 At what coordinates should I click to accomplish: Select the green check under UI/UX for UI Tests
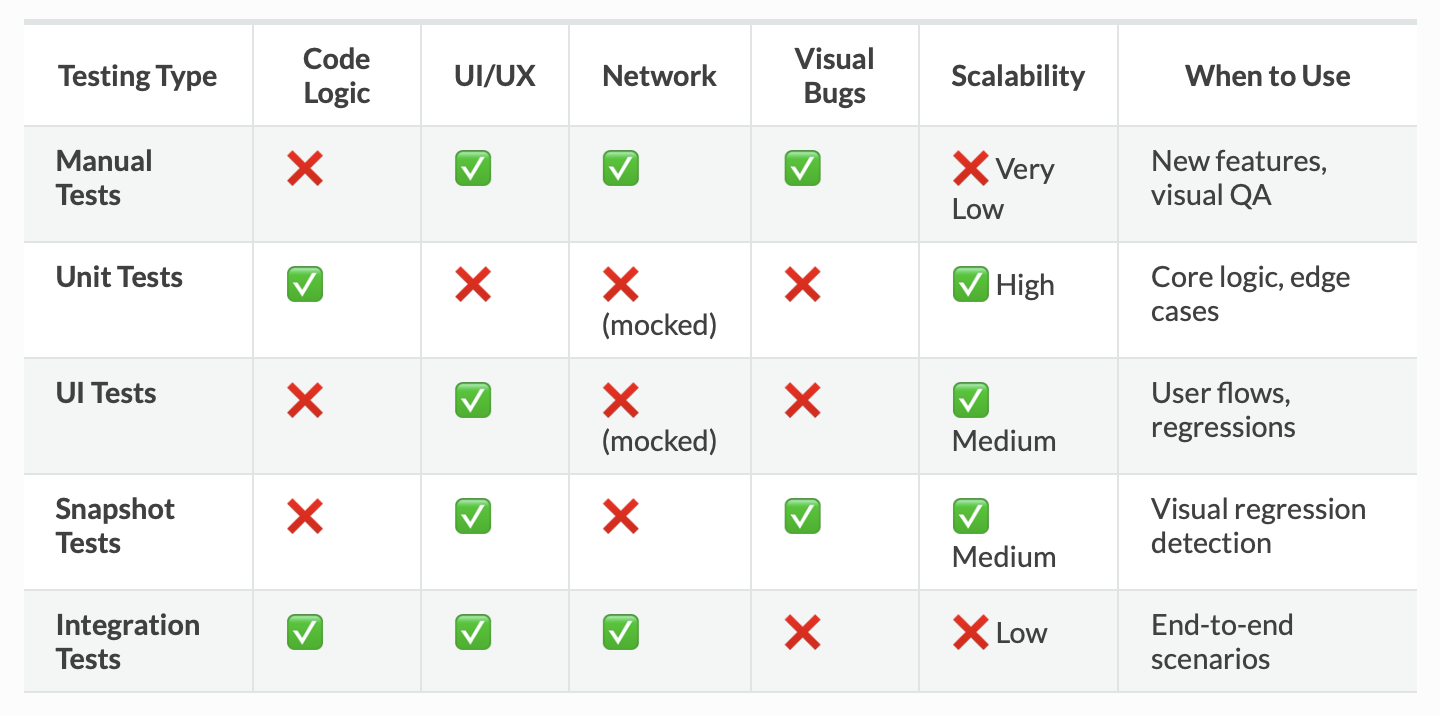pos(473,401)
